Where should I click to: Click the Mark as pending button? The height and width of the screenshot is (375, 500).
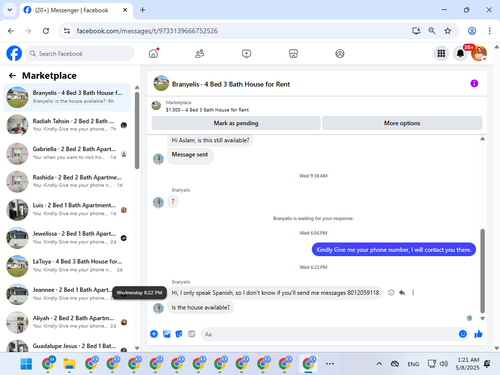coord(236,123)
